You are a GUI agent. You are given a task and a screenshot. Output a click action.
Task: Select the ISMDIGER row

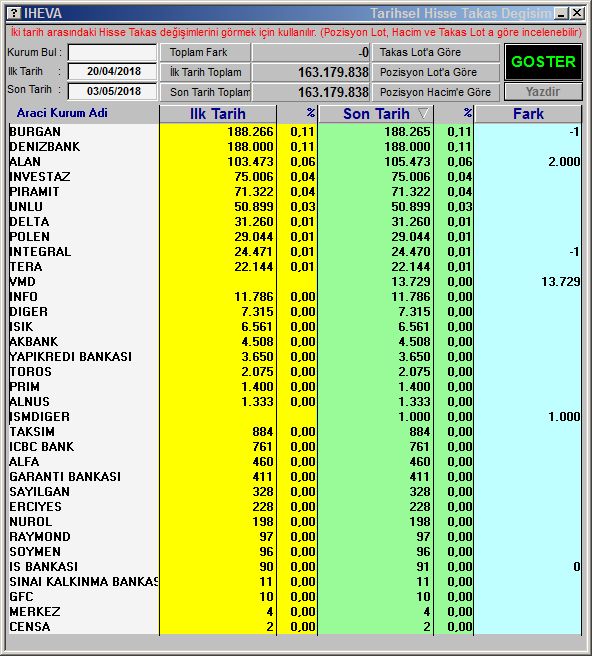click(295, 417)
